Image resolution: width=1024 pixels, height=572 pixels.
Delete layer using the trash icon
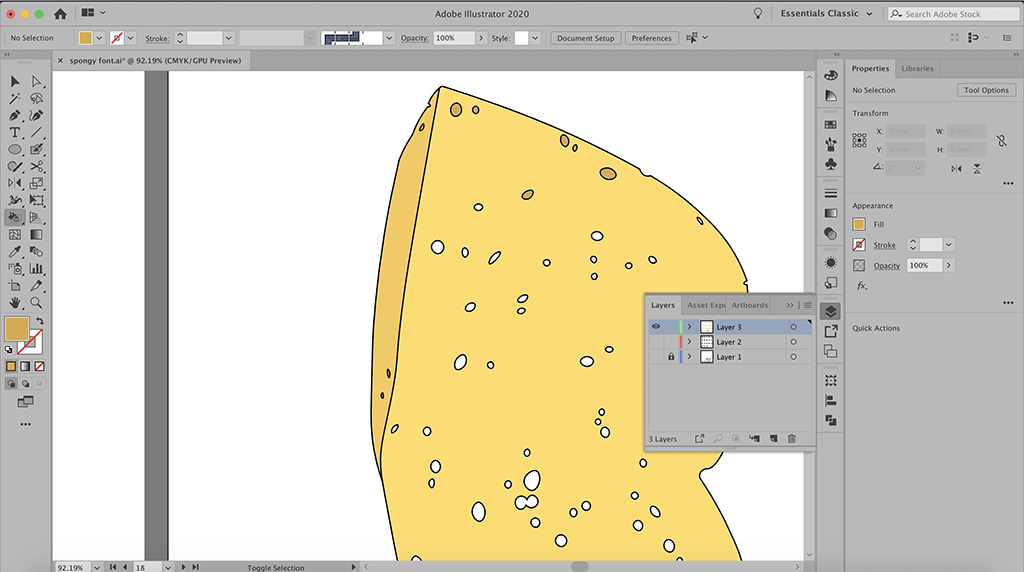pyautogui.click(x=791, y=439)
